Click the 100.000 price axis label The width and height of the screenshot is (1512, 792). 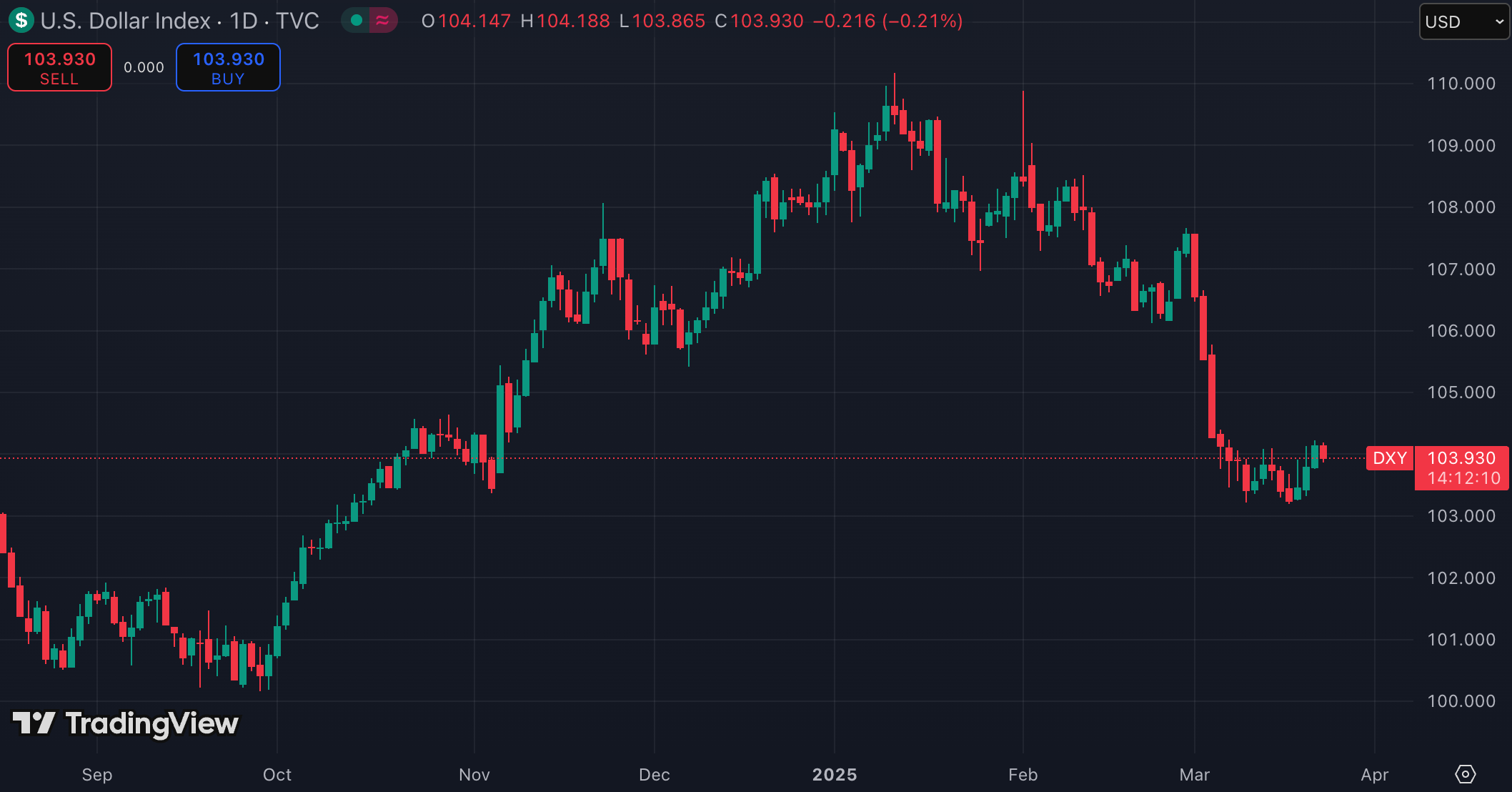pyautogui.click(x=1461, y=701)
